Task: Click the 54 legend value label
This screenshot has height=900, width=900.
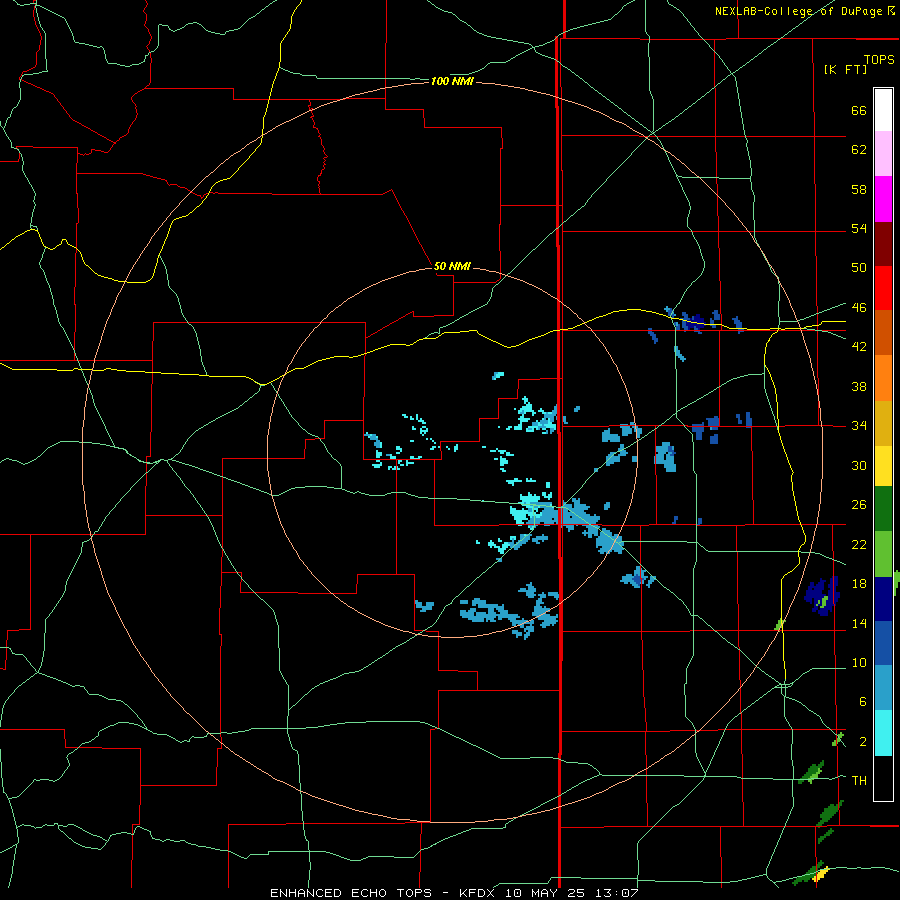Action: [859, 228]
